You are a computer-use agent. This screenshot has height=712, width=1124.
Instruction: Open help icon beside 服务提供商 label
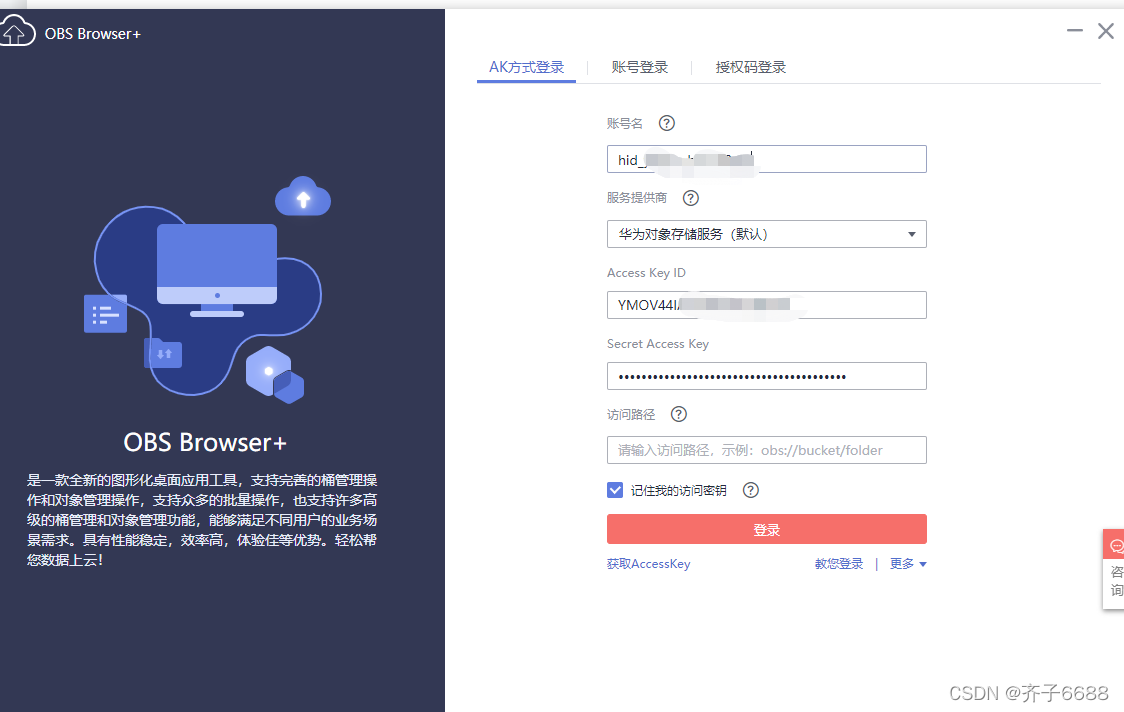tap(690, 198)
